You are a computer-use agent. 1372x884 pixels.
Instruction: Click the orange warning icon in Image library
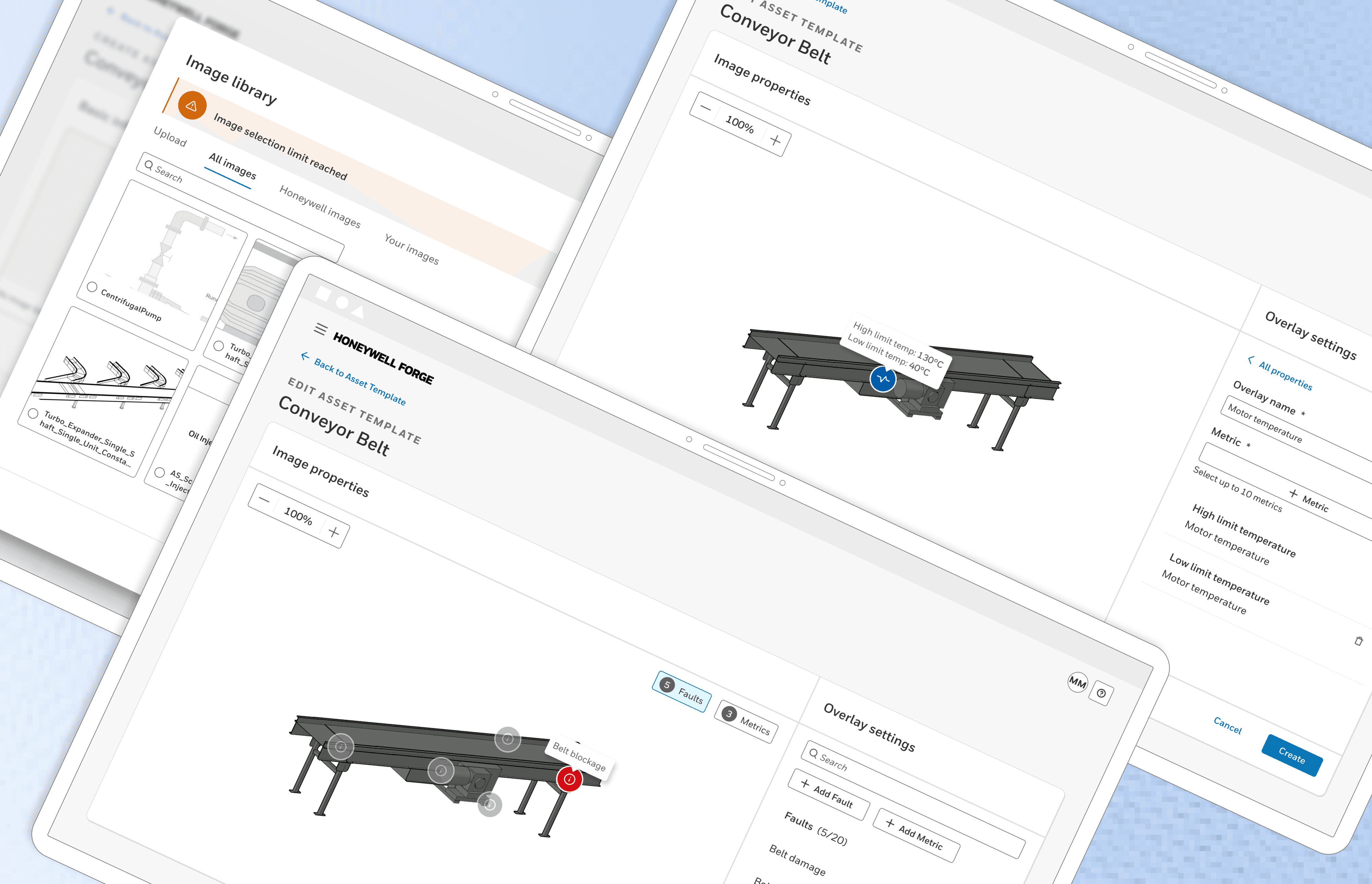192,106
